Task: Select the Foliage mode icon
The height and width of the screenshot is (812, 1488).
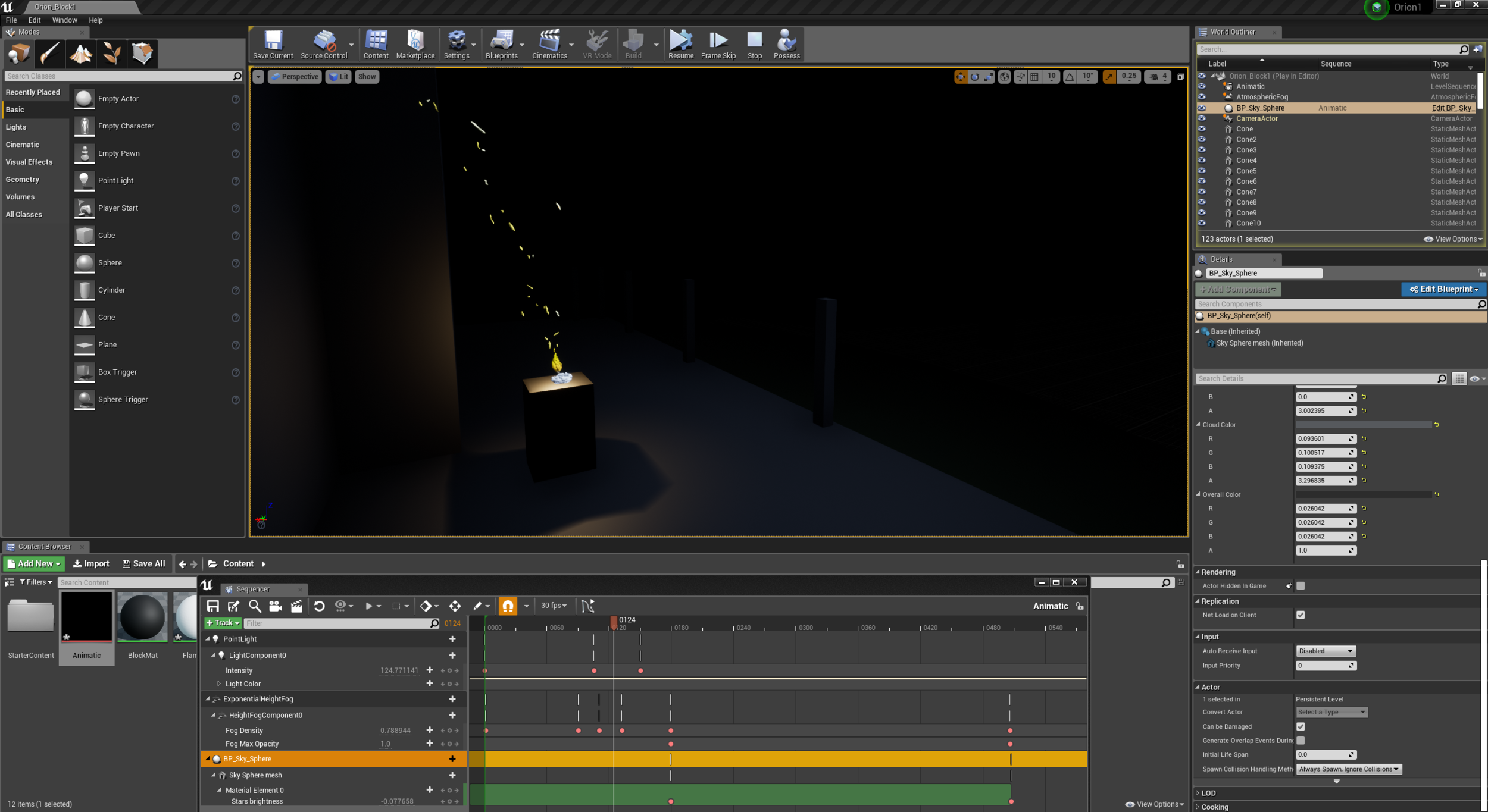Action: coord(111,54)
